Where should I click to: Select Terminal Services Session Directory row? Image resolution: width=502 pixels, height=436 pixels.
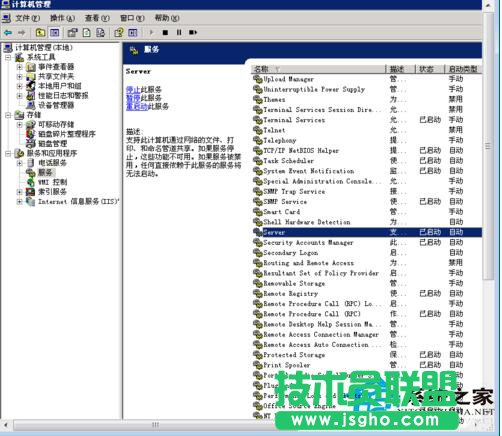click(367, 109)
